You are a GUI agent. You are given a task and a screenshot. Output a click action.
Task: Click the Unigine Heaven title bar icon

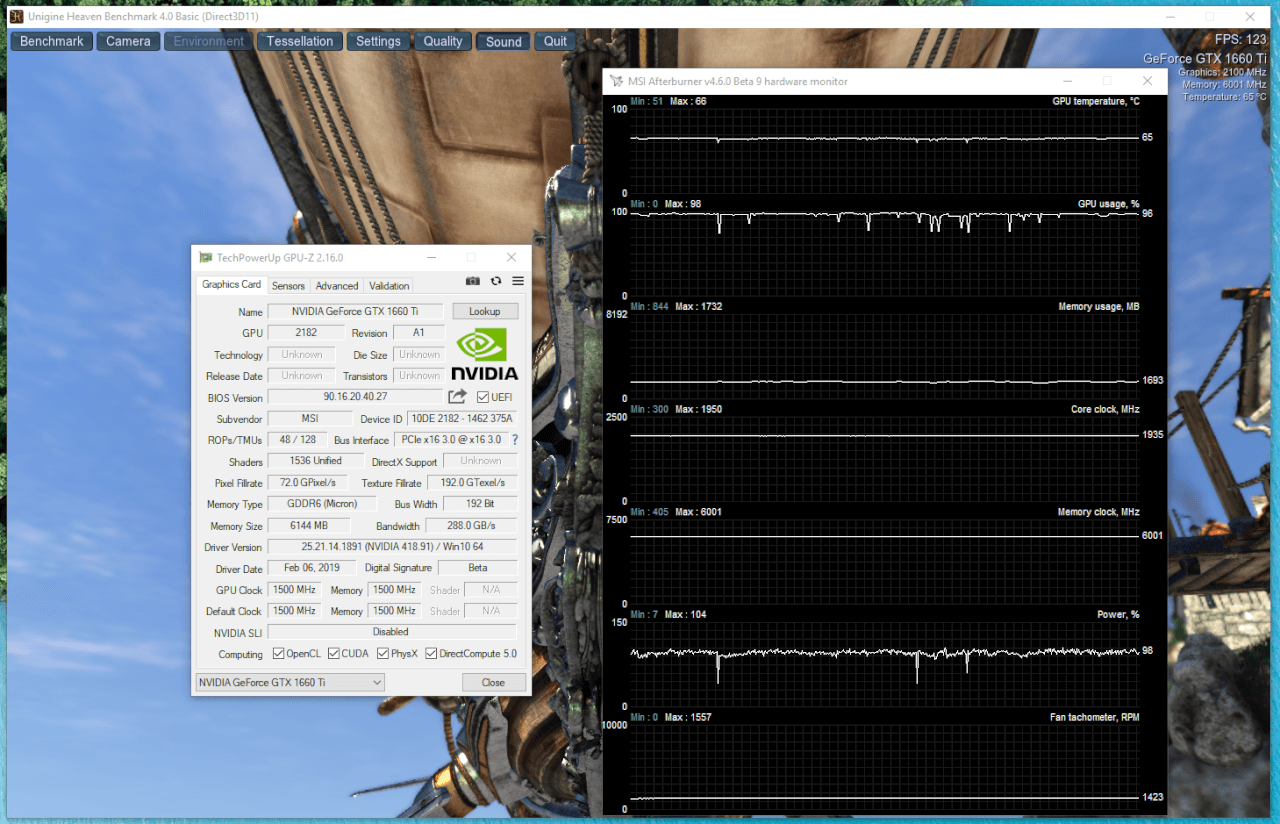(x=17, y=16)
